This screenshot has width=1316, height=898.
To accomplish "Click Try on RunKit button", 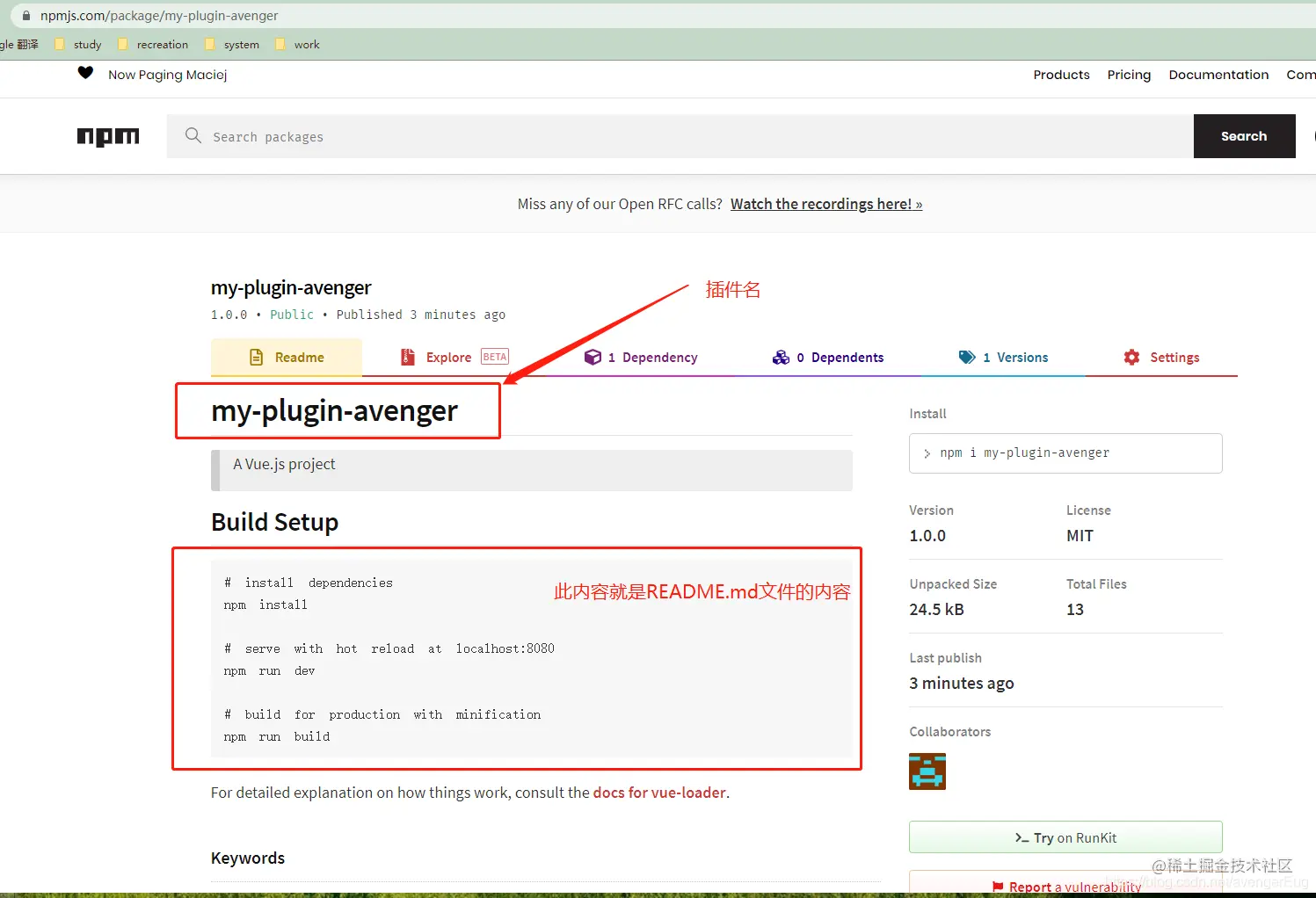I will [x=1065, y=837].
